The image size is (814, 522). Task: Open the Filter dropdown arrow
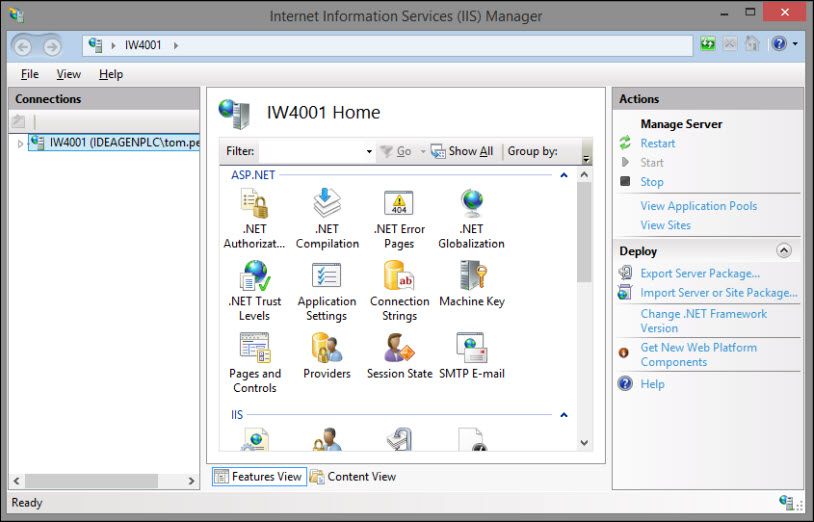(x=369, y=152)
